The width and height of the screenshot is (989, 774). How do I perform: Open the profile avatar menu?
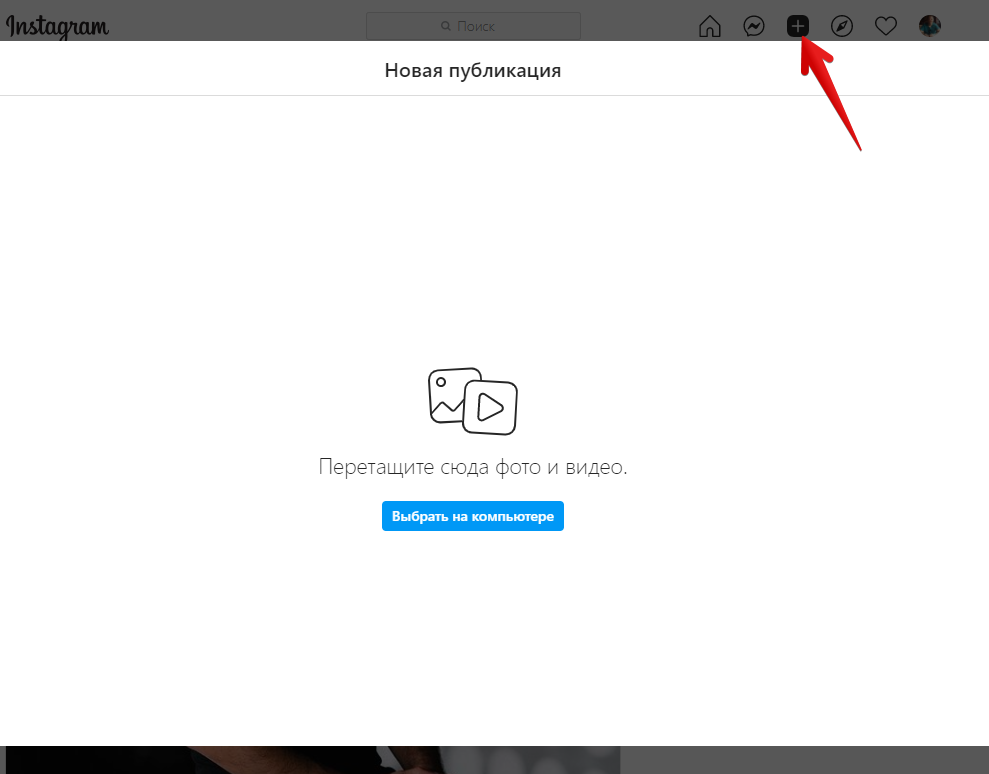point(930,27)
